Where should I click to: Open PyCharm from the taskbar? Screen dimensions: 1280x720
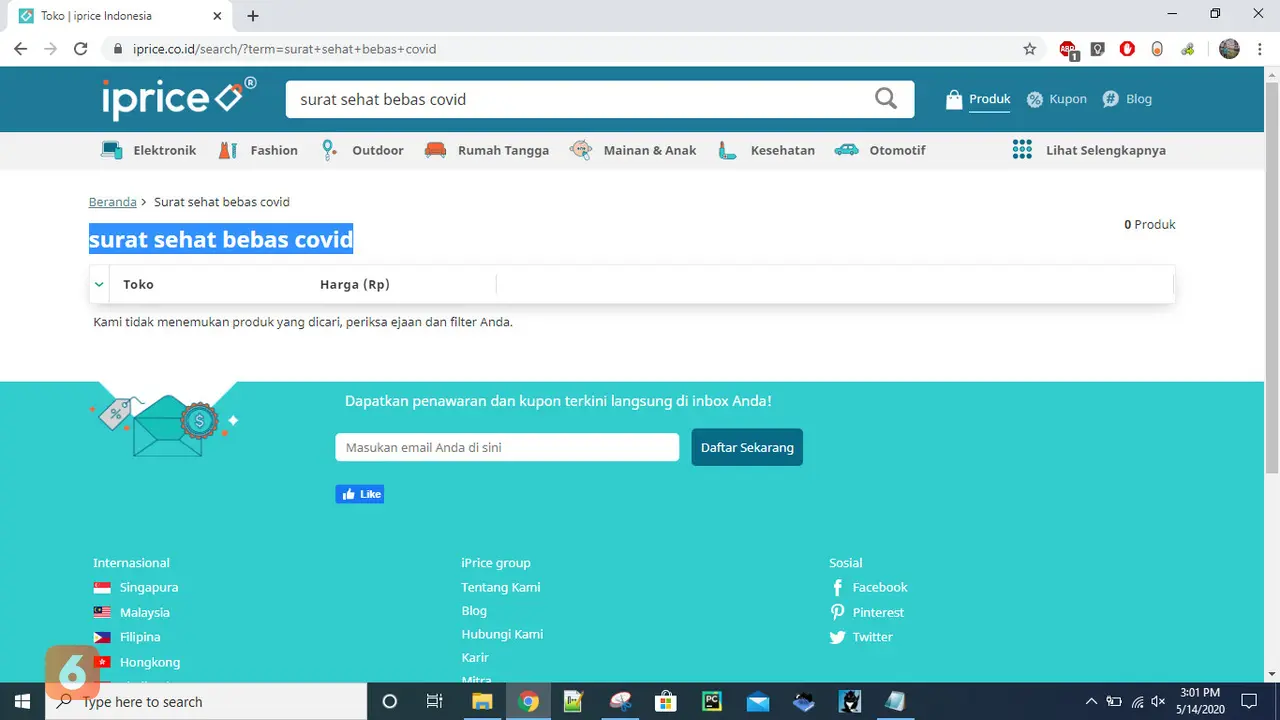(712, 701)
